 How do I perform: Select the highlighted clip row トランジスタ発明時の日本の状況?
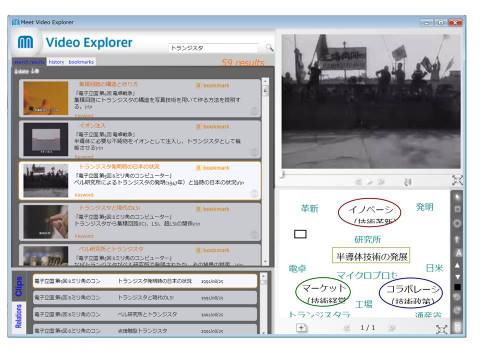pos(145,281)
